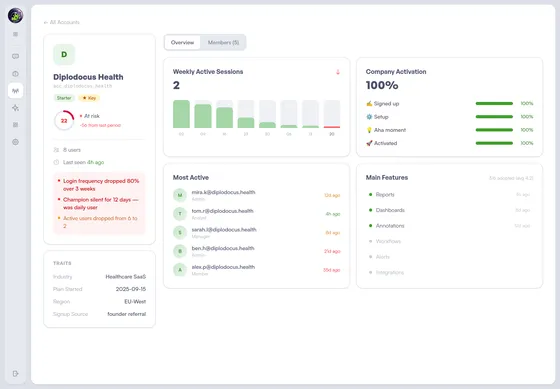Open the settings gear sidebar icon
Image resolution: width=560 pixels, height=389 pixels.
[15, 142]
